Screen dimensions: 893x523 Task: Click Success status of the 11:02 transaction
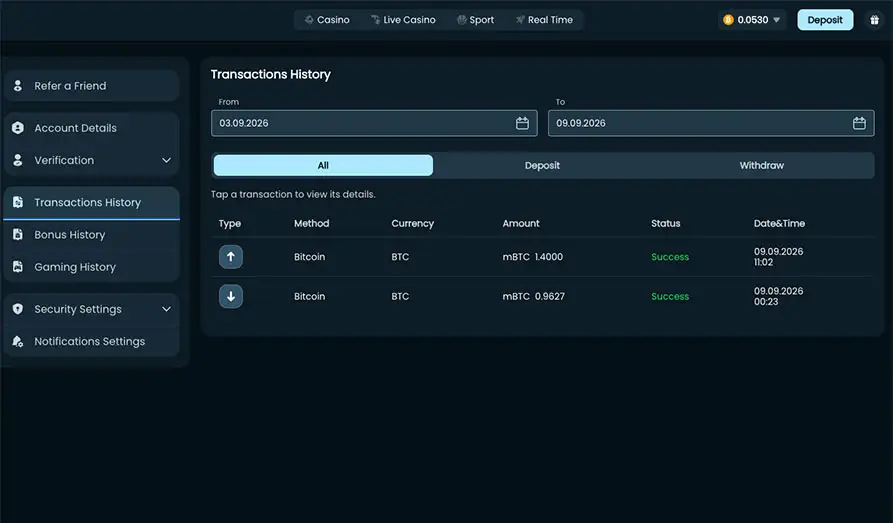670,257
